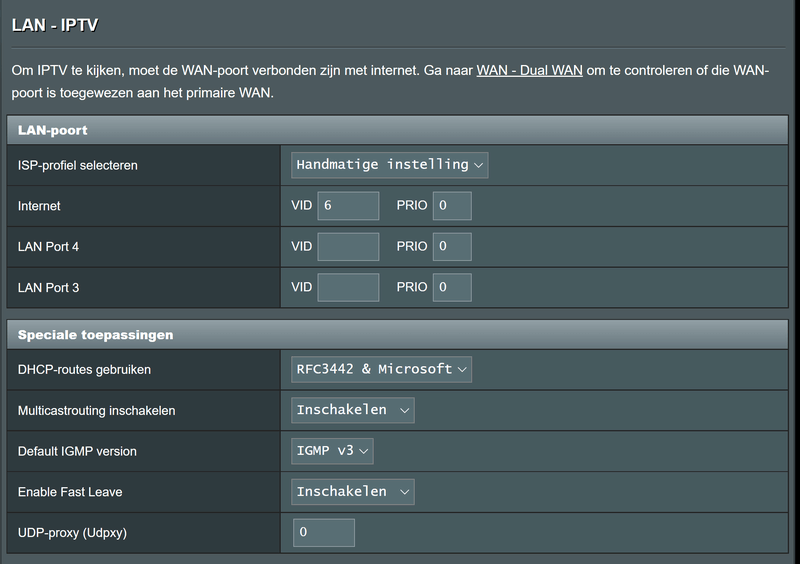Expand the DHCP-routes gebruiken dropdown
800x564 pixels.
382,369
